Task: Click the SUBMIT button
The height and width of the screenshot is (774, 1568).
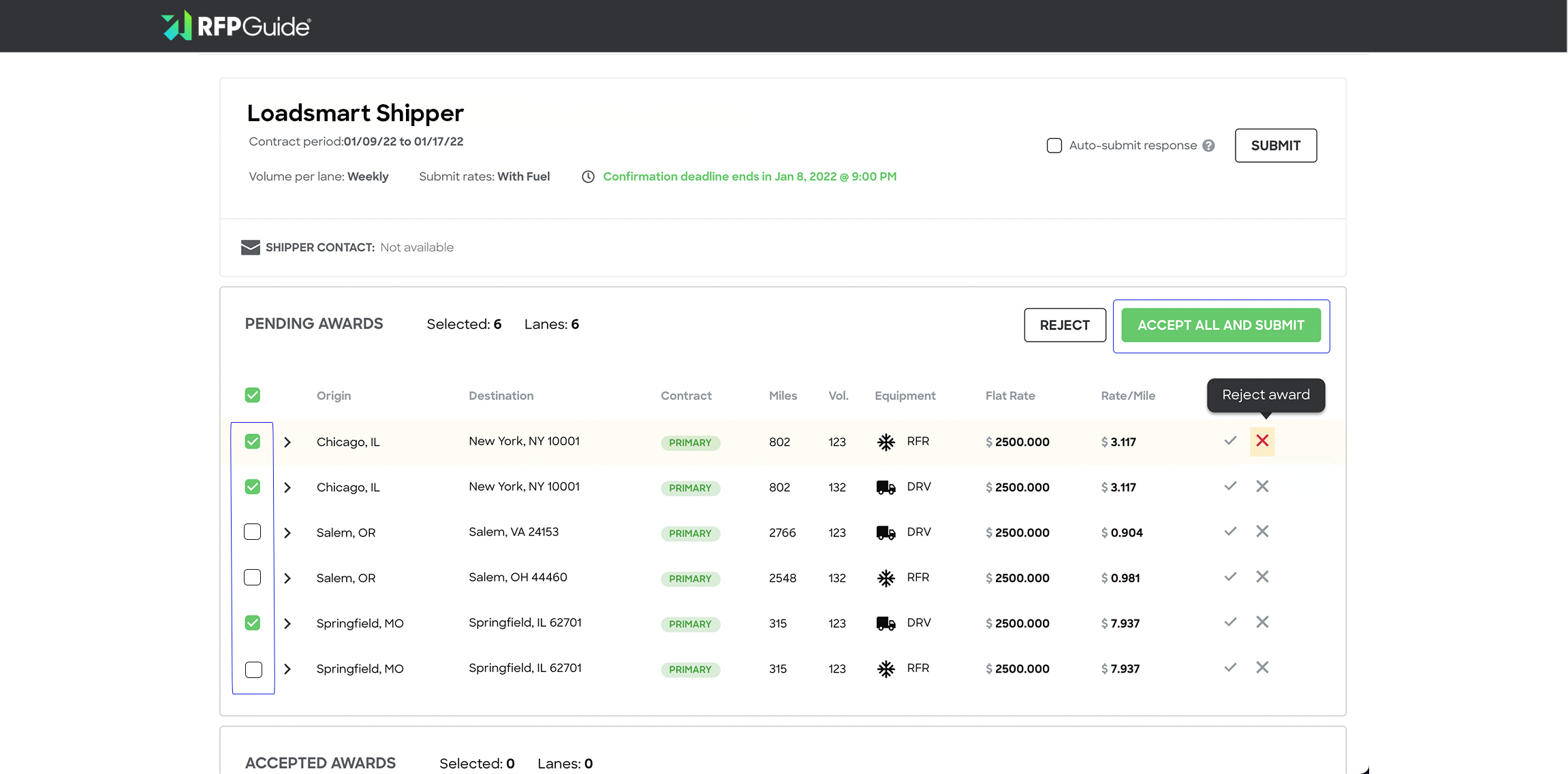Action: (x=1276, y=146)
